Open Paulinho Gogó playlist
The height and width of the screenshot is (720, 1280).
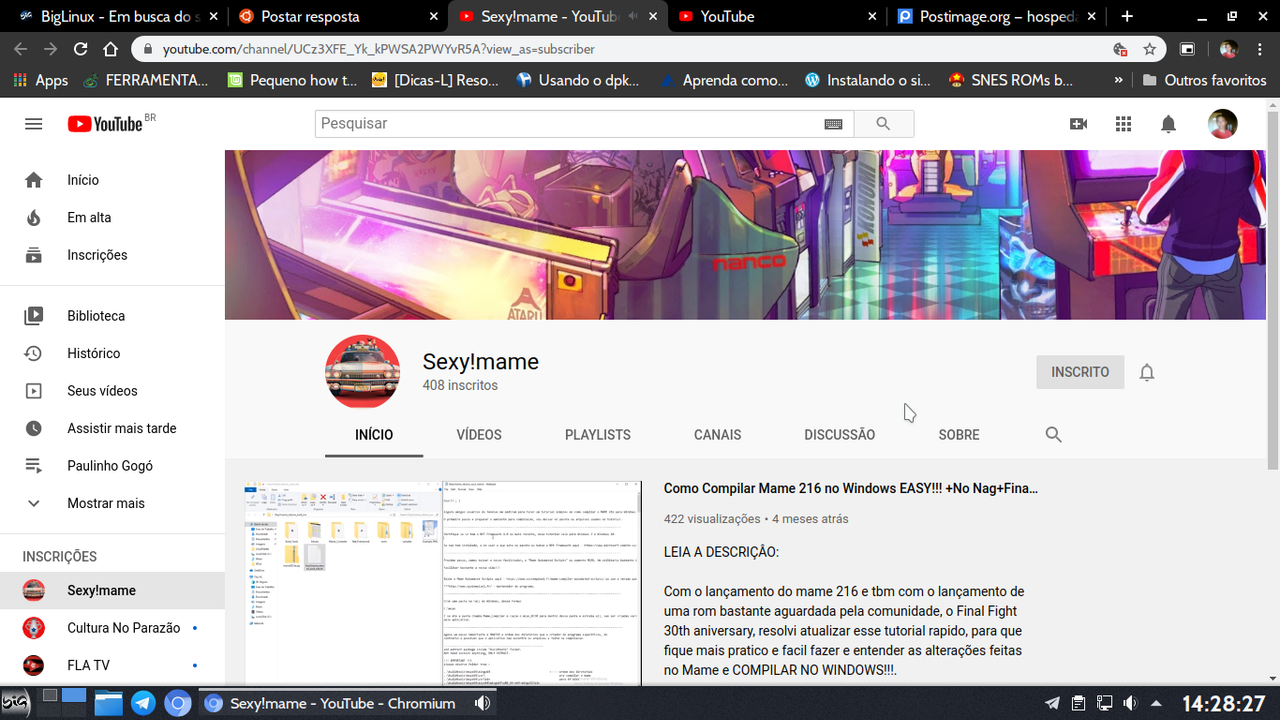(x=112, y=465)
